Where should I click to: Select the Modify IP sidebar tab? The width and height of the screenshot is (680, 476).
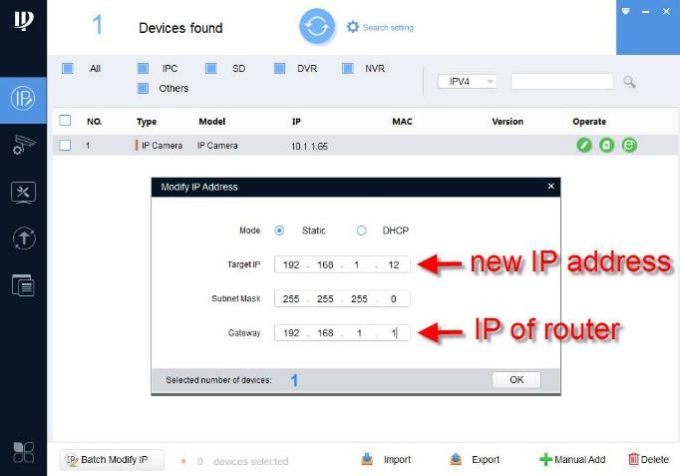[23, 98]
